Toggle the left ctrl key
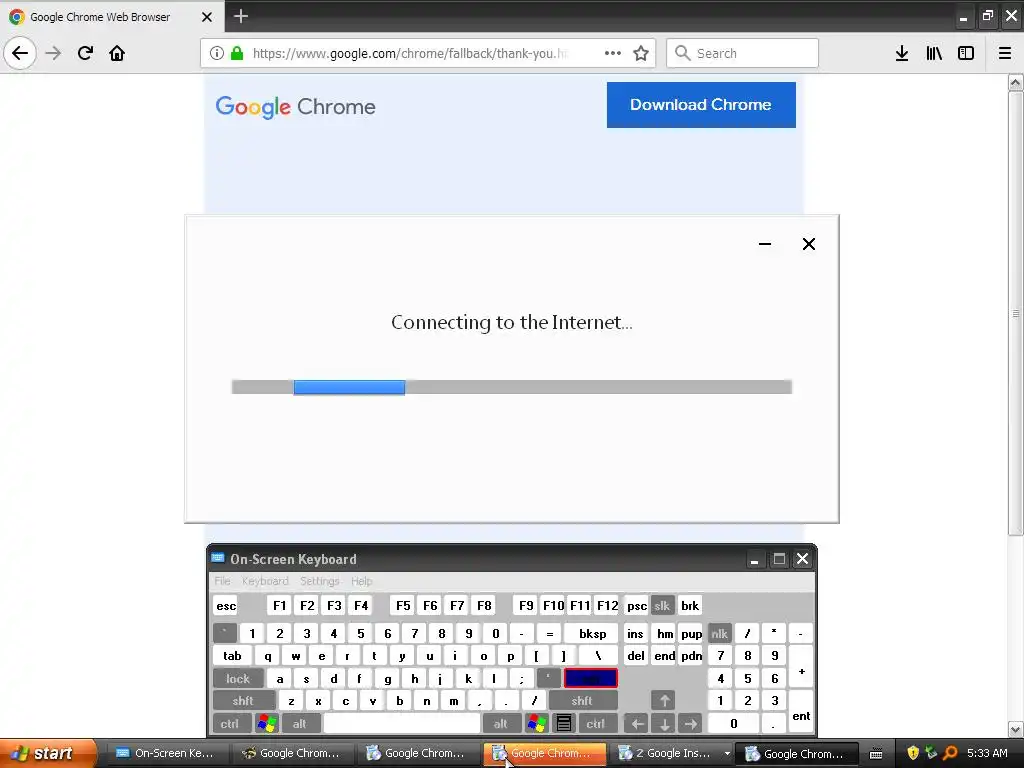 [x=230, y=724]
